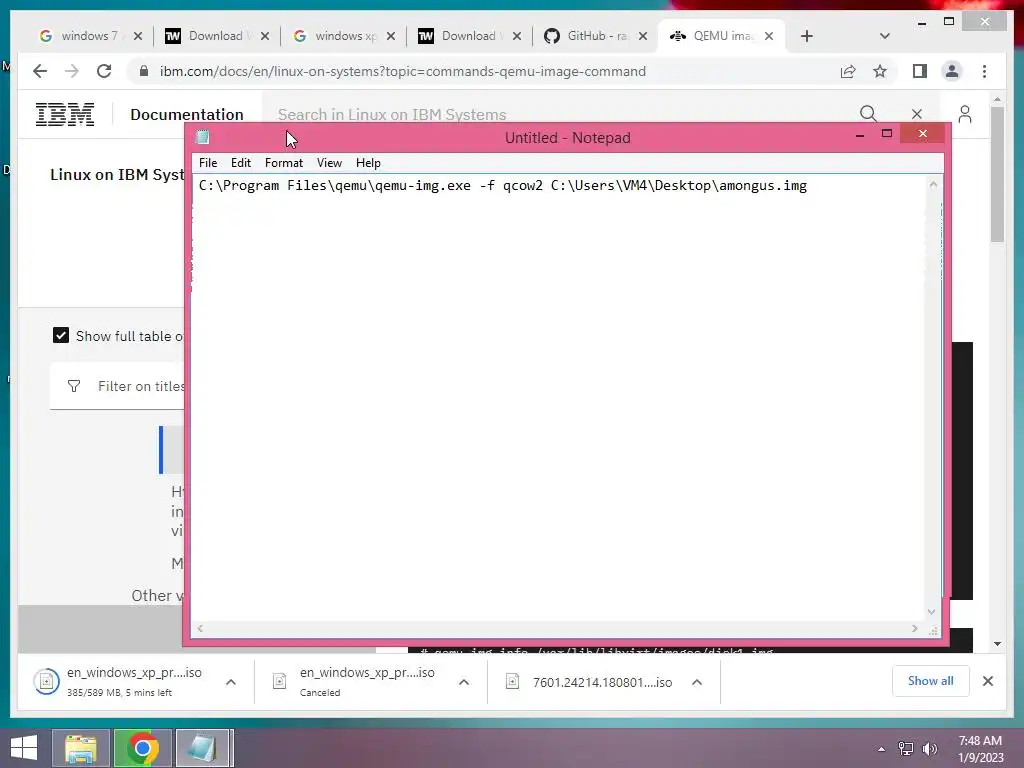Click the IBM logo

point(65,114)
